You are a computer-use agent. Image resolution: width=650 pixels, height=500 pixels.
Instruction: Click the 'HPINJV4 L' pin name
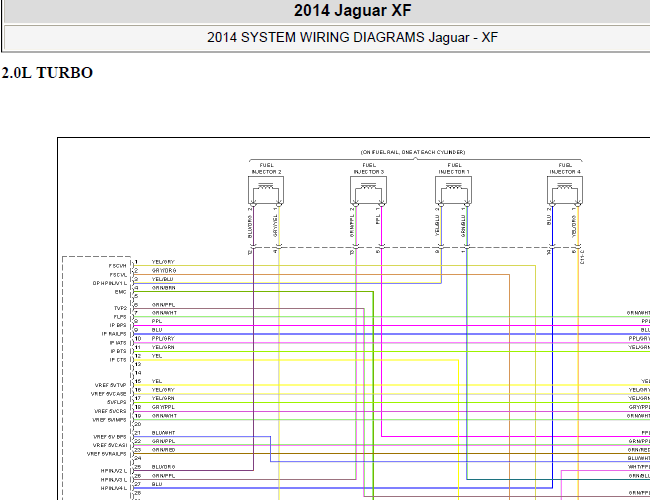(x=114, y=488)
